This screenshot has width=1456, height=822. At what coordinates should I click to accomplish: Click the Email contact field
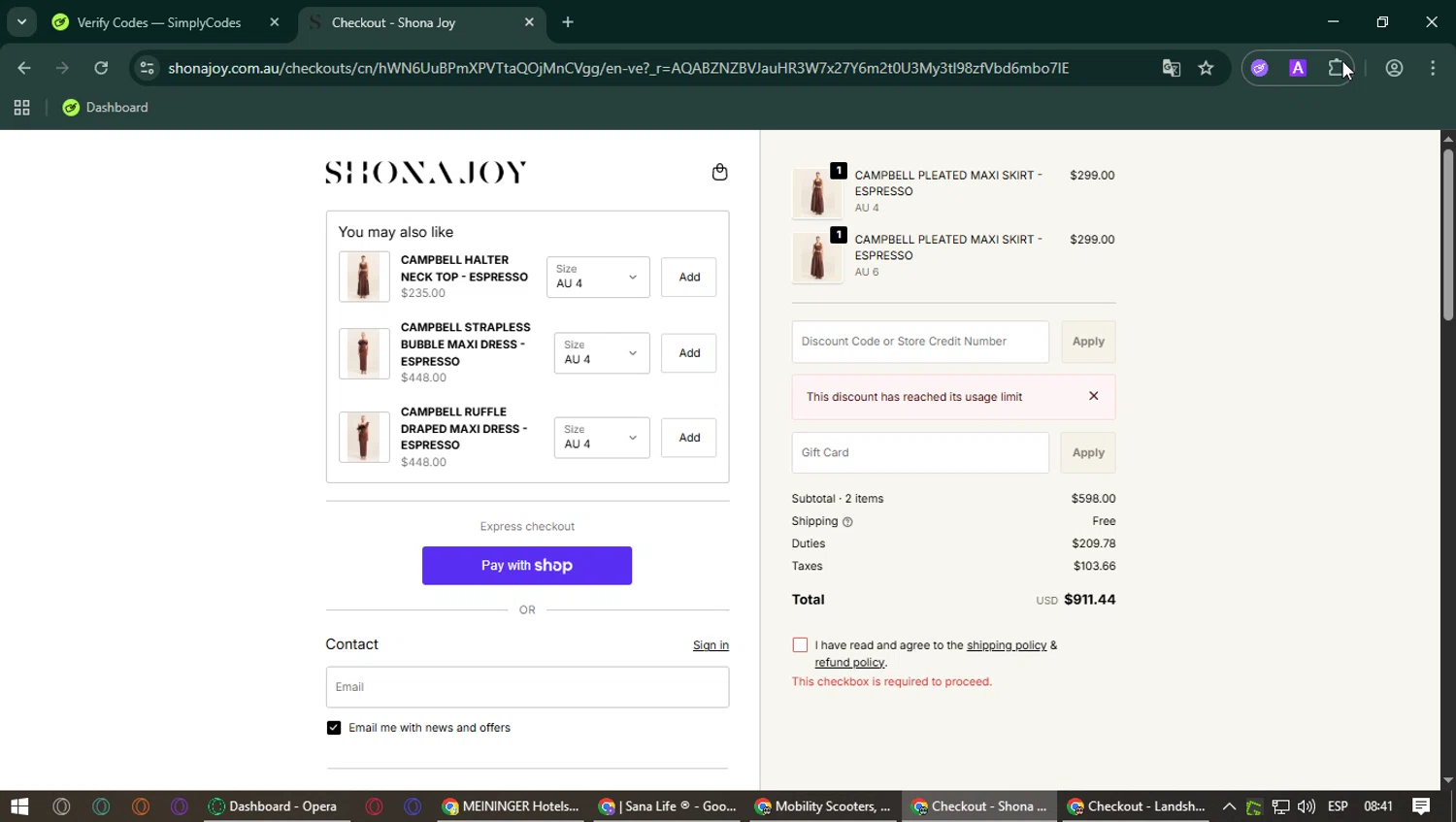[x=527, y=687]
